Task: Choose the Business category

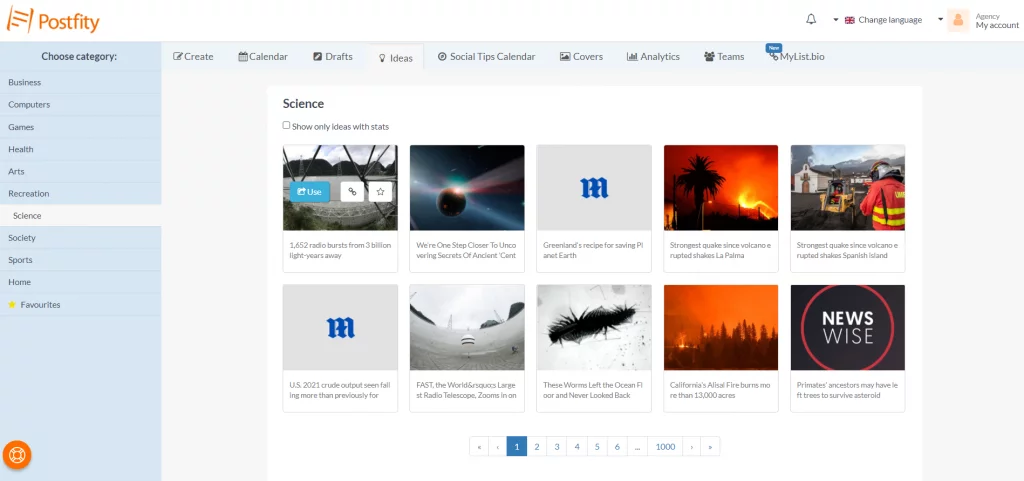Action: (x=80, y=82)
